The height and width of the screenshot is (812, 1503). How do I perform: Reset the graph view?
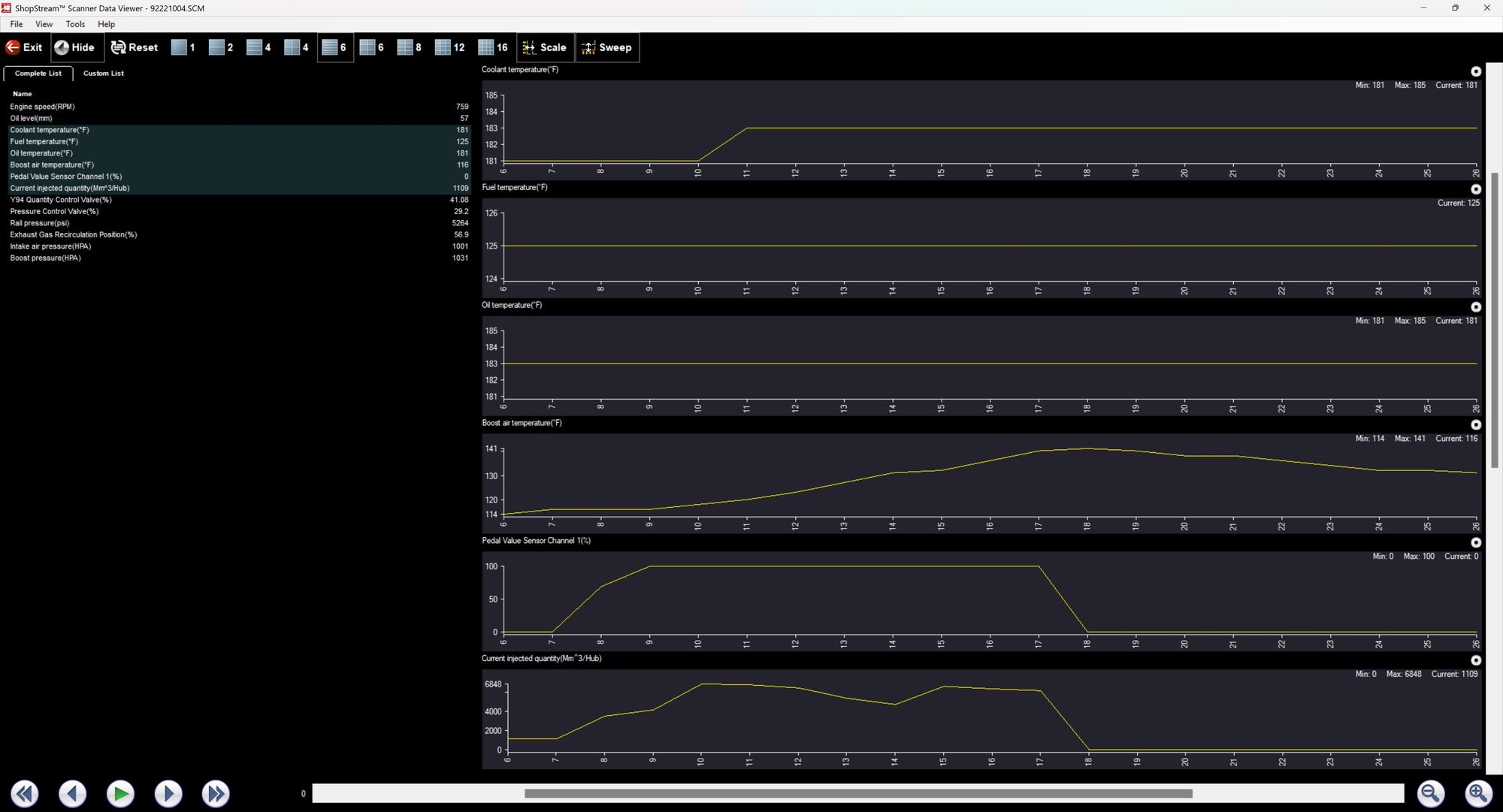pos(135,47)
